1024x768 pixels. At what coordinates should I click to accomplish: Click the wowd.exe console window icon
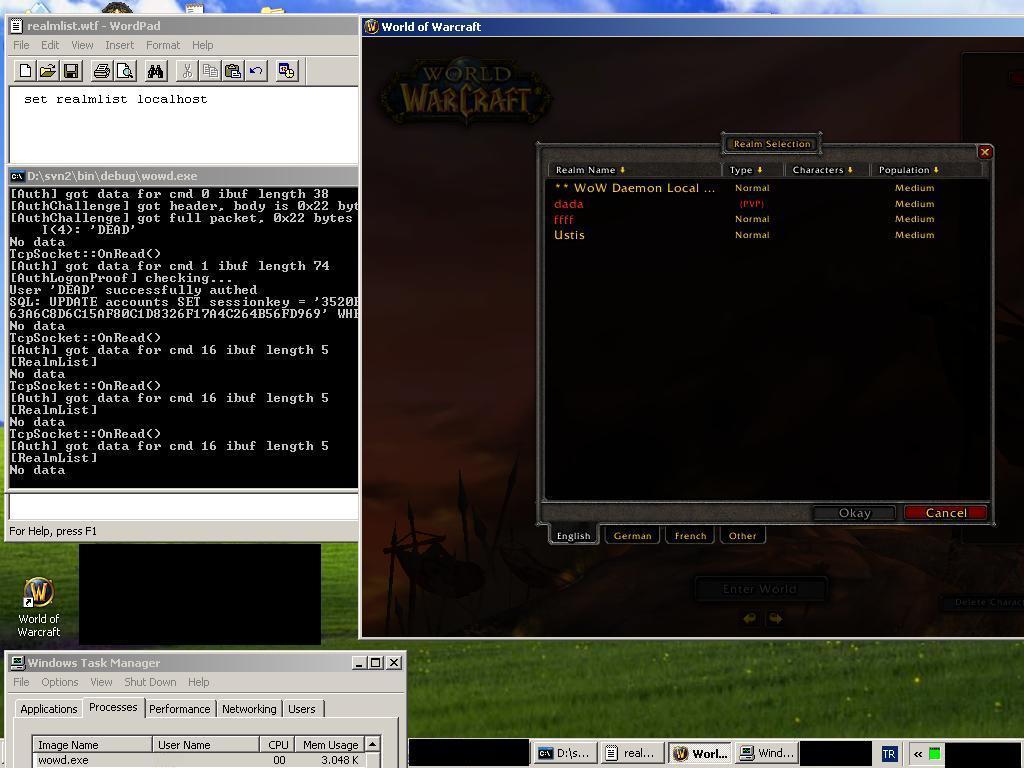[17, 176]
